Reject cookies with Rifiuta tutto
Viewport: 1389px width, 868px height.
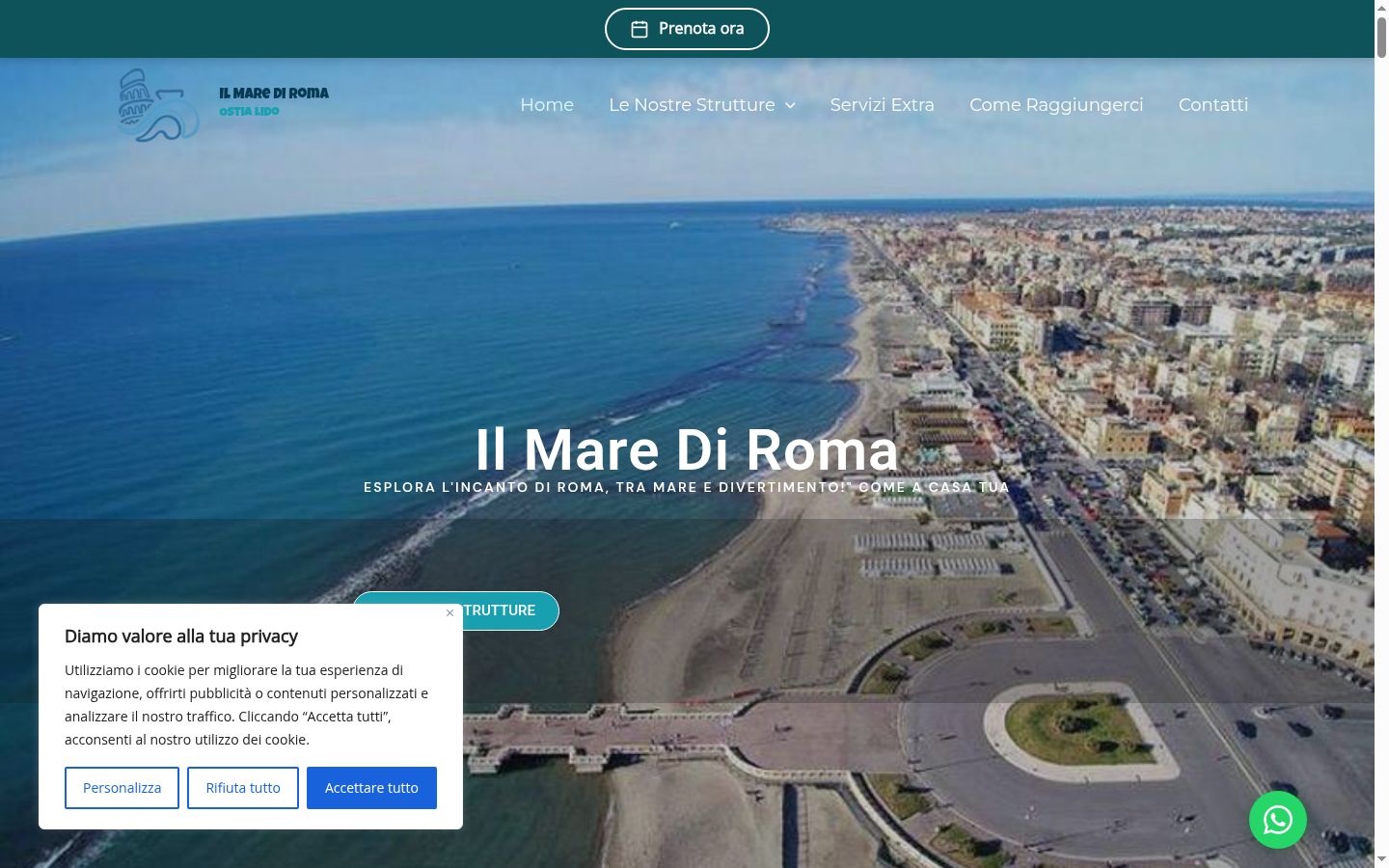click(243, 788)
